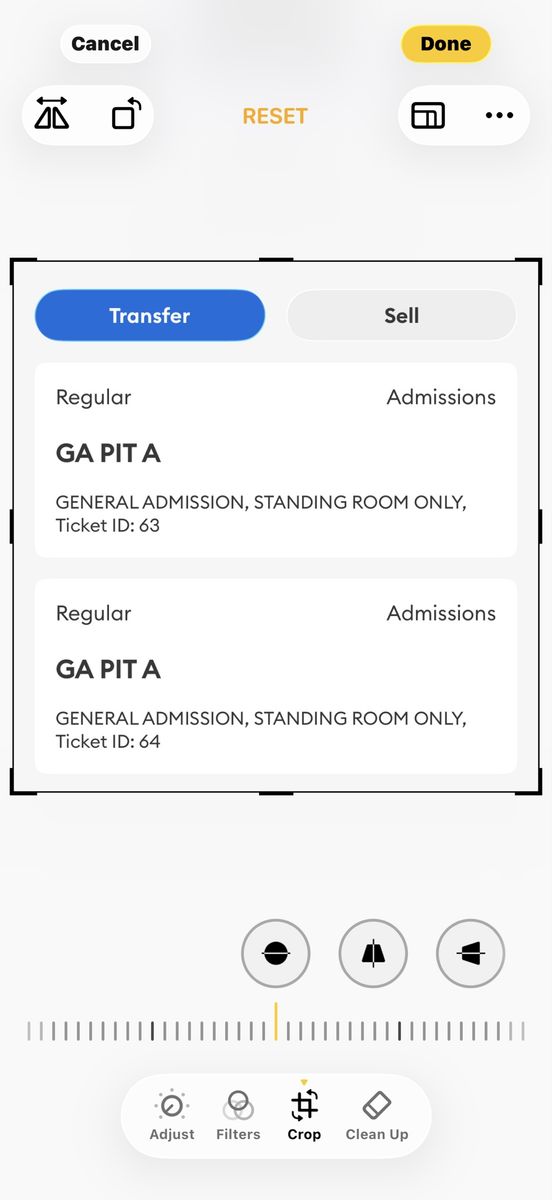
Task: Tap the rotate image icon
Action: (126, 116)
